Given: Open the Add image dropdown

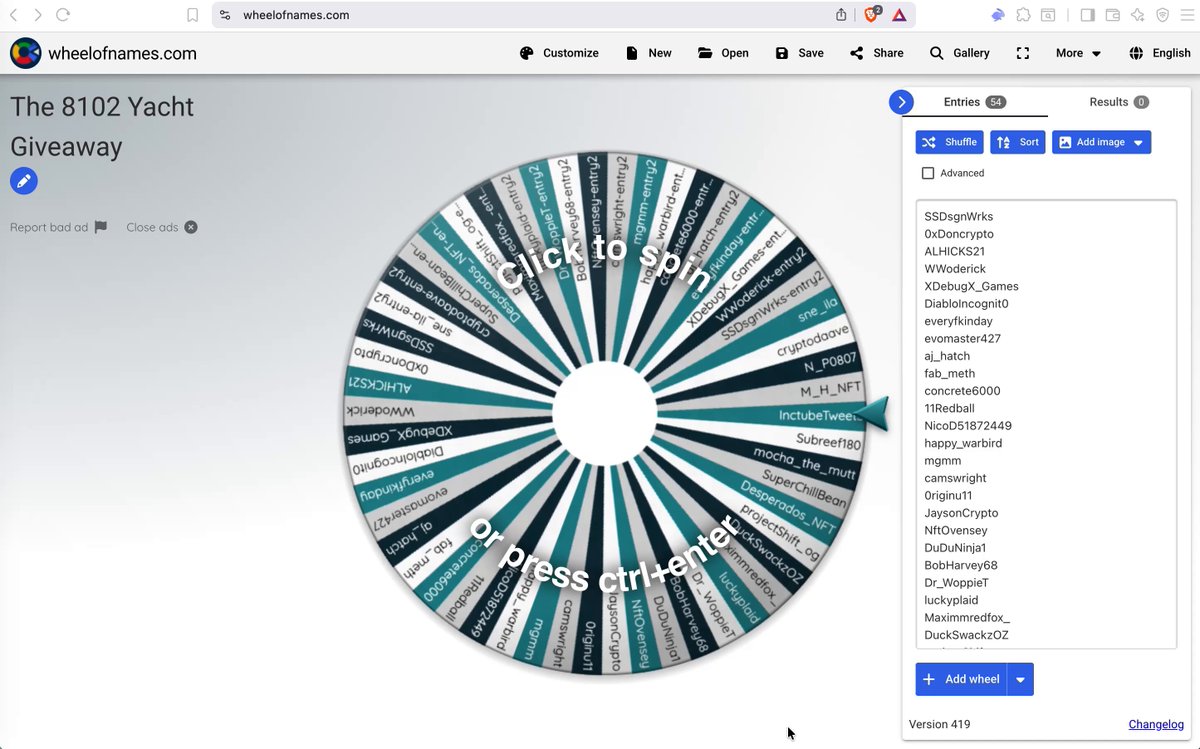Looking at the screenshot, I should (x=1101, y=142).
